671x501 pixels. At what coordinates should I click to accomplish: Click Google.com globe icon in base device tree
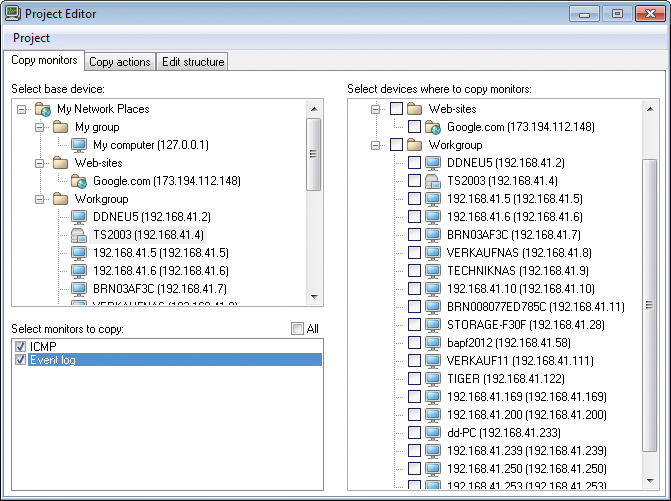click(79, 181)
